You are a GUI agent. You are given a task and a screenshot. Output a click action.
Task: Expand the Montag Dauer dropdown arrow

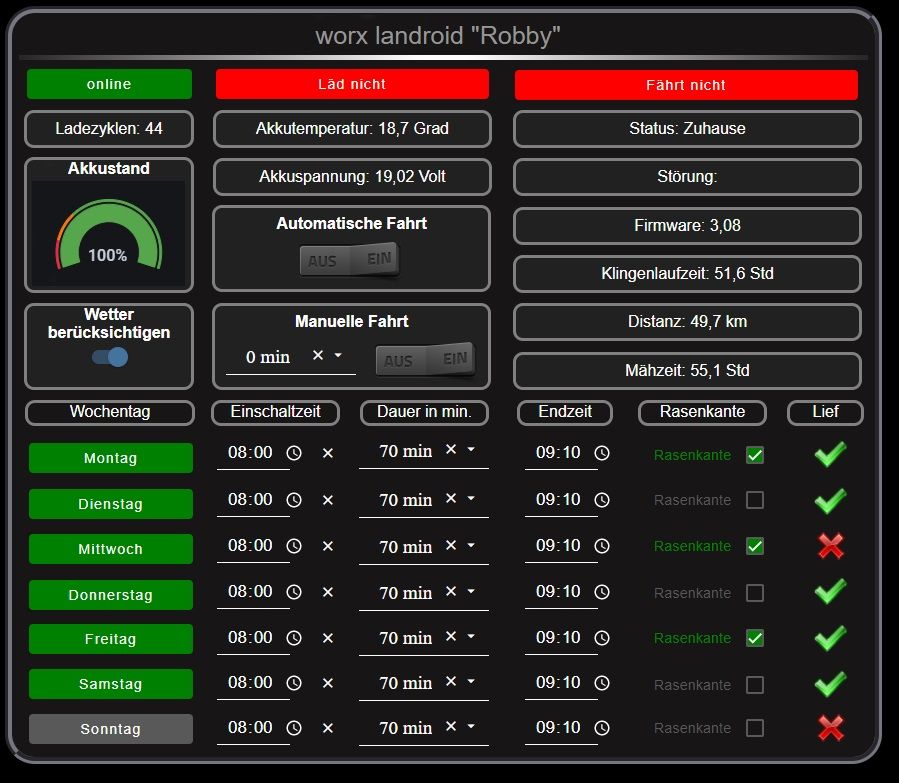[x=471, y=449]
